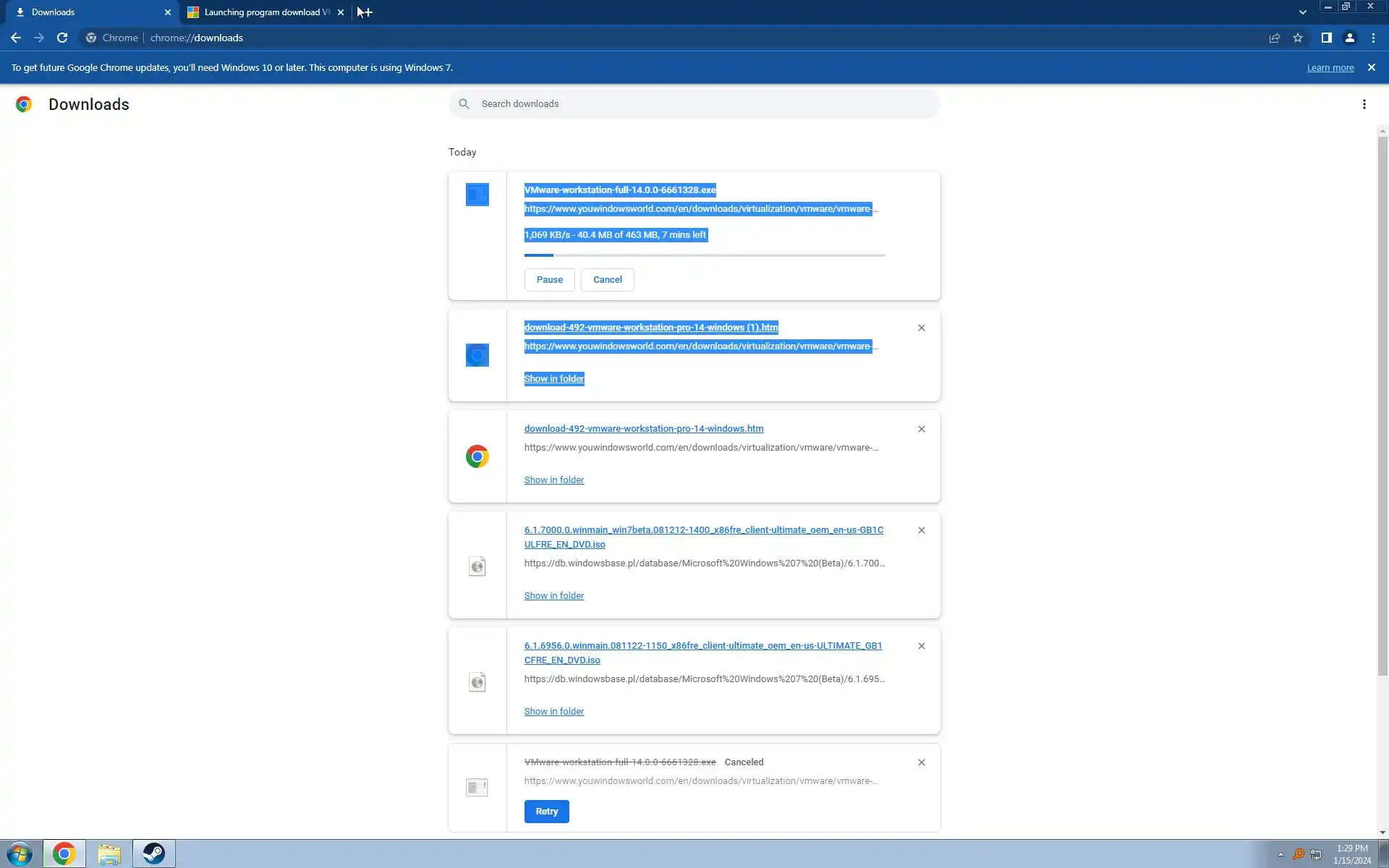Toggle the side panel icon
This screenshot has width=1389, height=868.
click(1326, 38)
